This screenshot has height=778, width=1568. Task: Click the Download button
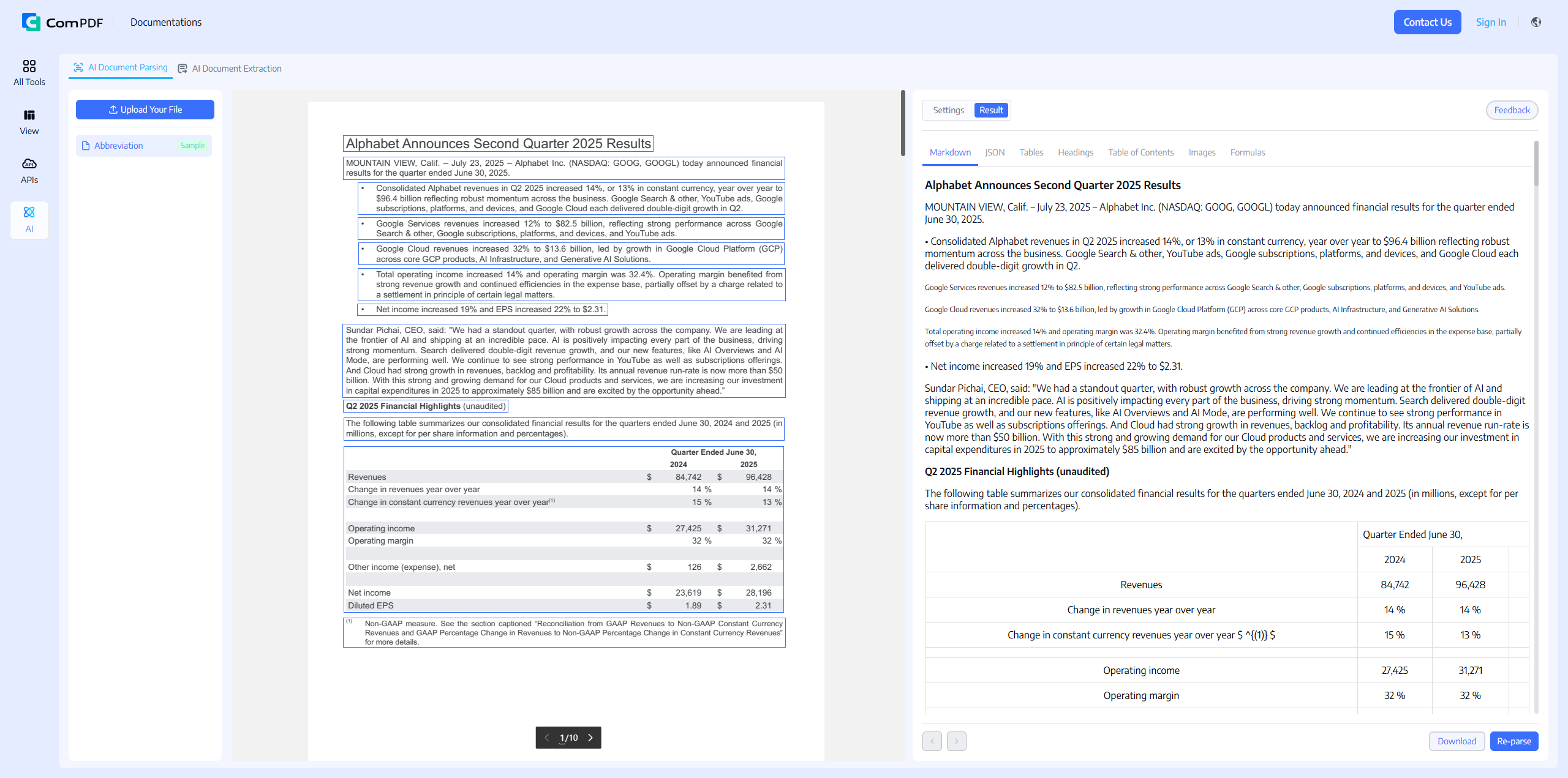[1457, 741]
